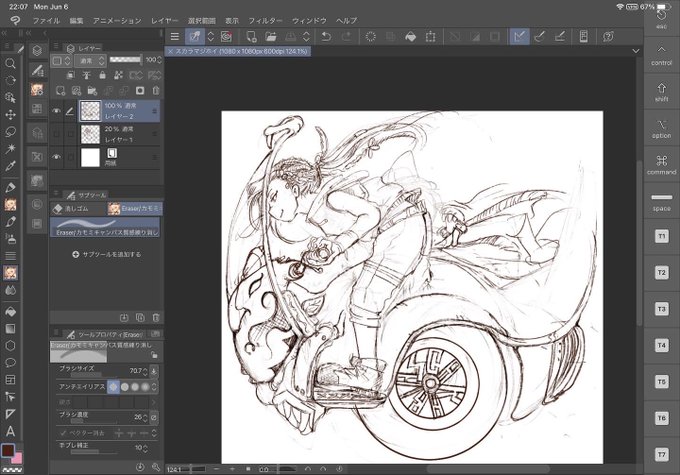Select the Frame border tool
680x475 pixels.
[x=10, y=380]
